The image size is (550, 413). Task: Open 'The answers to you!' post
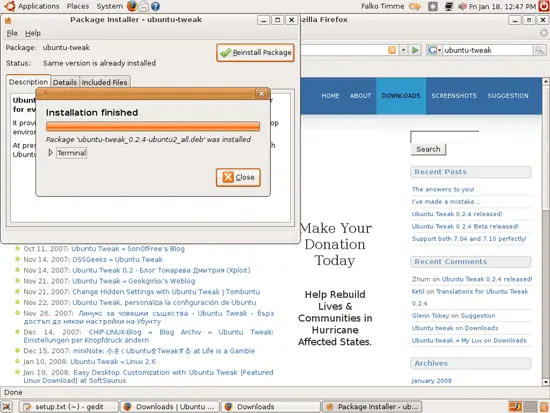(443, 189)
